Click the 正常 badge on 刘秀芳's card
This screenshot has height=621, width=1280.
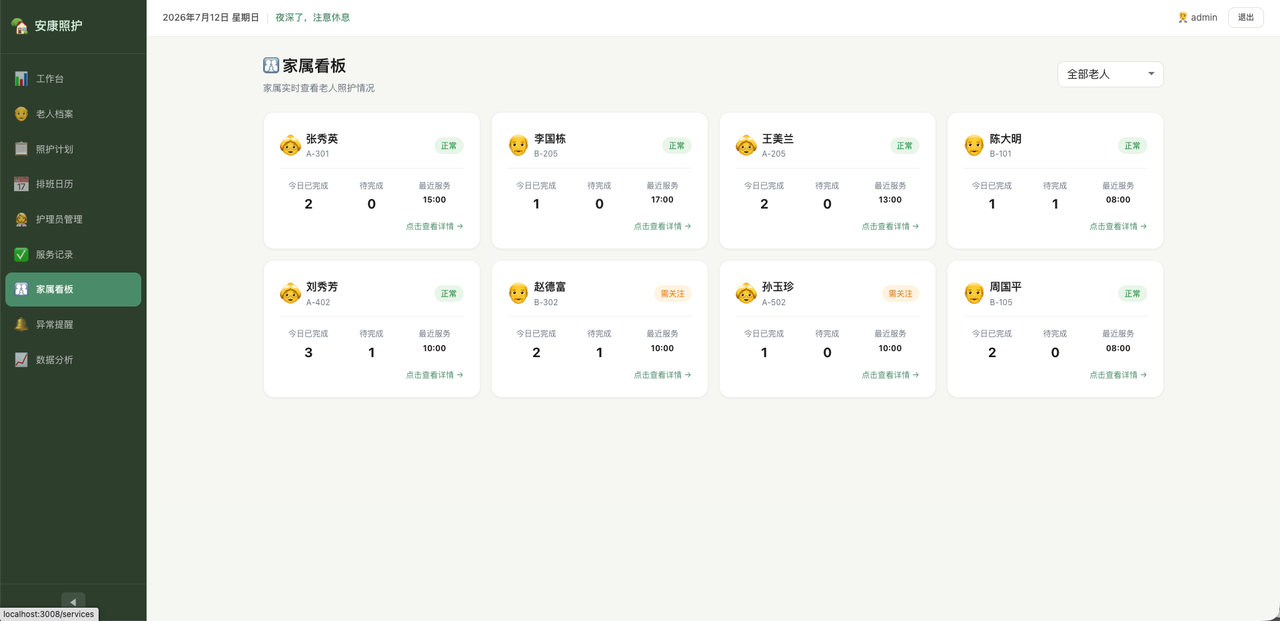pyautogui.click(x=449, y=294)
